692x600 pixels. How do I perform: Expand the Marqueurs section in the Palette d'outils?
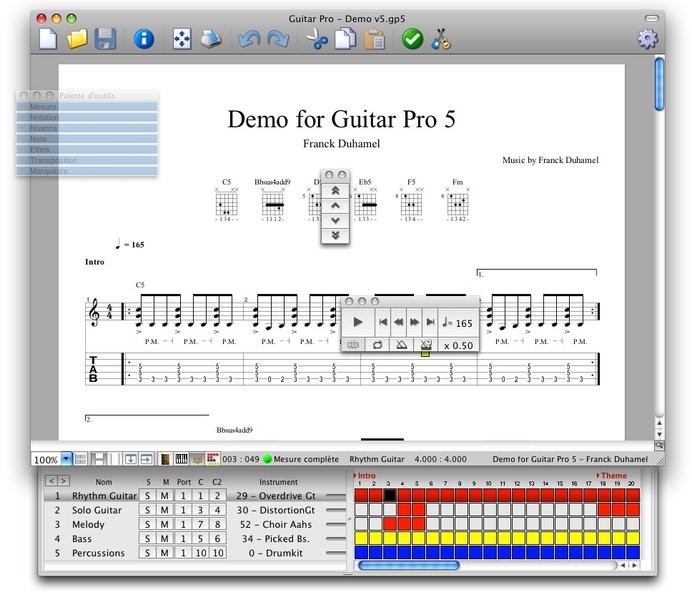click(x=87, y=171)
